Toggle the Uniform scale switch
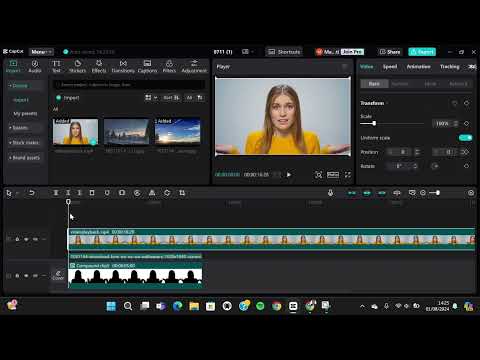Image resolution: width=480 pixels, height=360 pixels. click(466, 138)
